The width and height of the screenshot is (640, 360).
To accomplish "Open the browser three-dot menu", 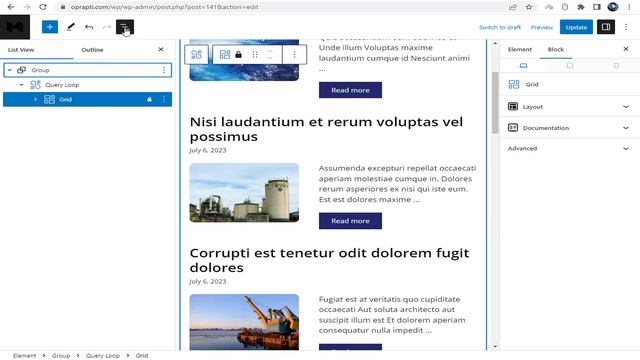I will 629,7.
